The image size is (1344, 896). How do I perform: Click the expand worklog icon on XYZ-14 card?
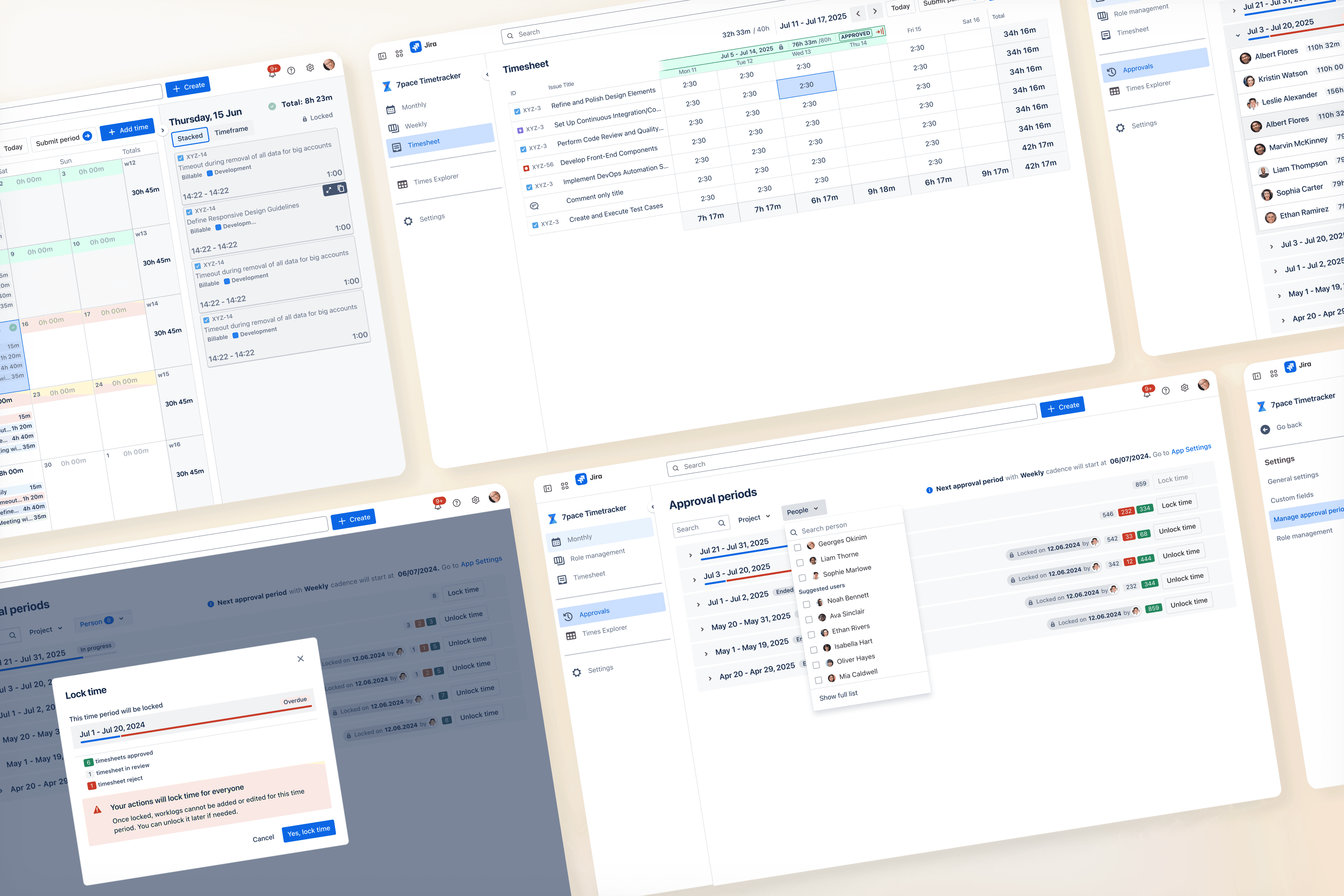point(328,190)
